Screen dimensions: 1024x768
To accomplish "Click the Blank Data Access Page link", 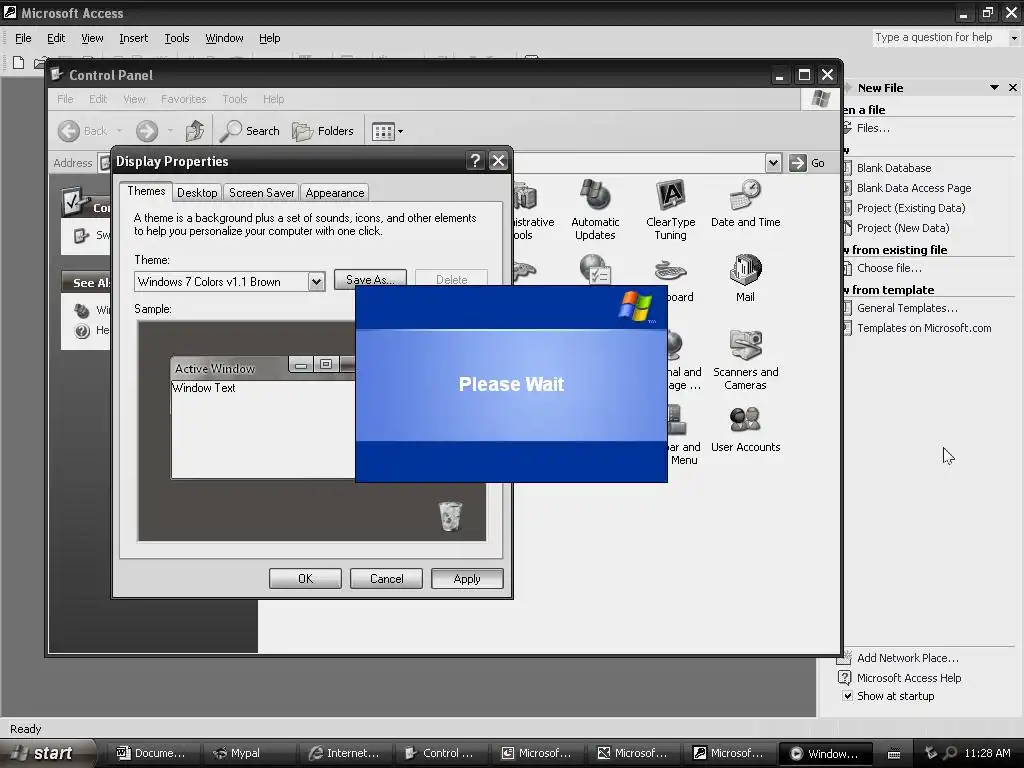I will [x=914, y=188].
